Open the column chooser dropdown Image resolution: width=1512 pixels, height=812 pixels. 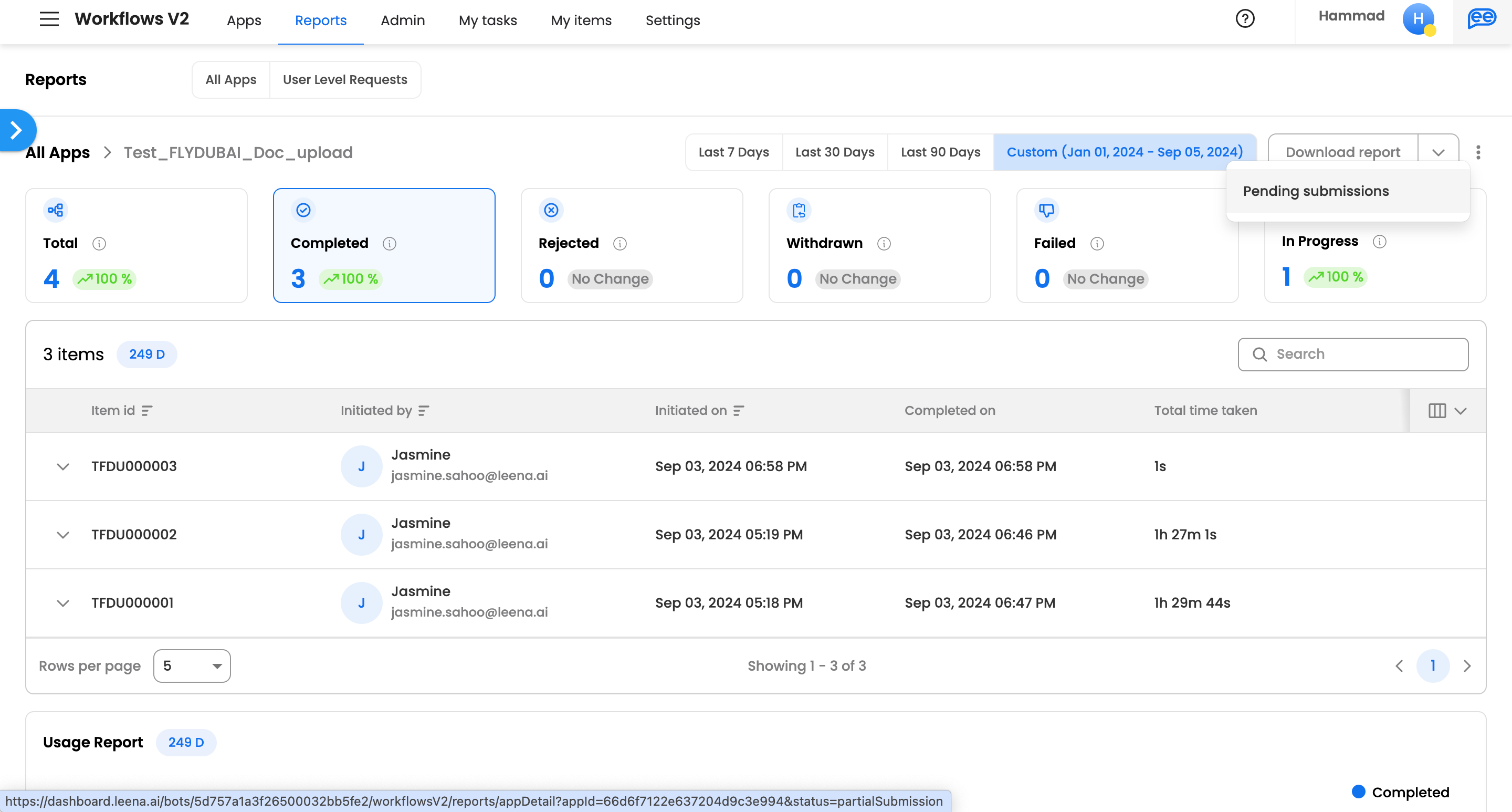pyautogui.click(x=1447, y=410)
